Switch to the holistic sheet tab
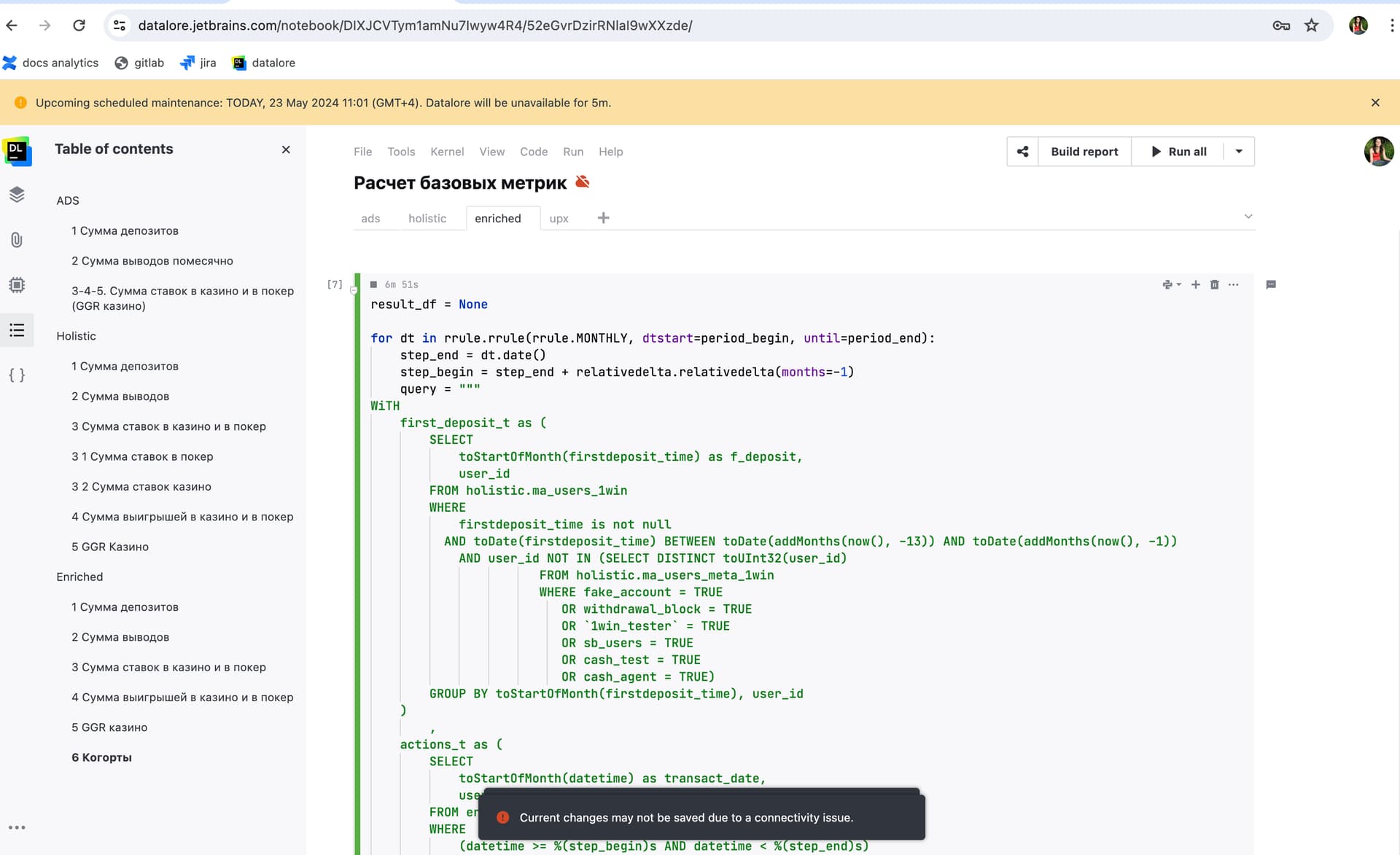The width and height of the screenshot is (1400, 855). coord(427,219)
